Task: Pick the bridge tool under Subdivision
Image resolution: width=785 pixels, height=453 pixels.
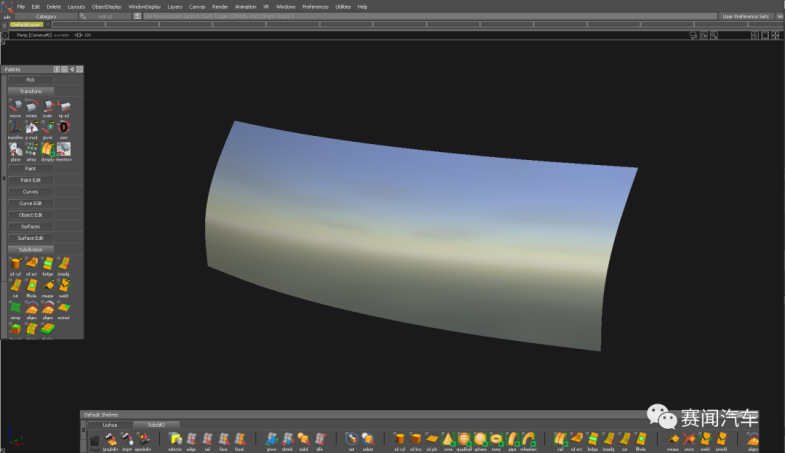Action: 47,264
